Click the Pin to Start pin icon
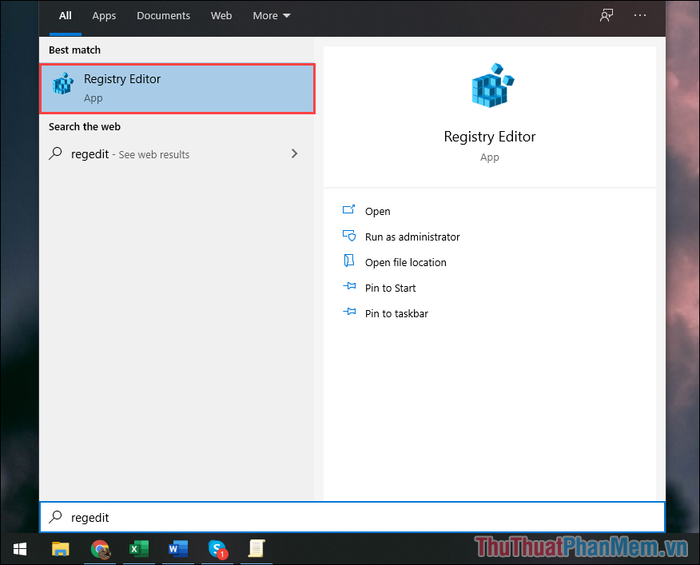700x565 pixels. (x=349, y=286)
